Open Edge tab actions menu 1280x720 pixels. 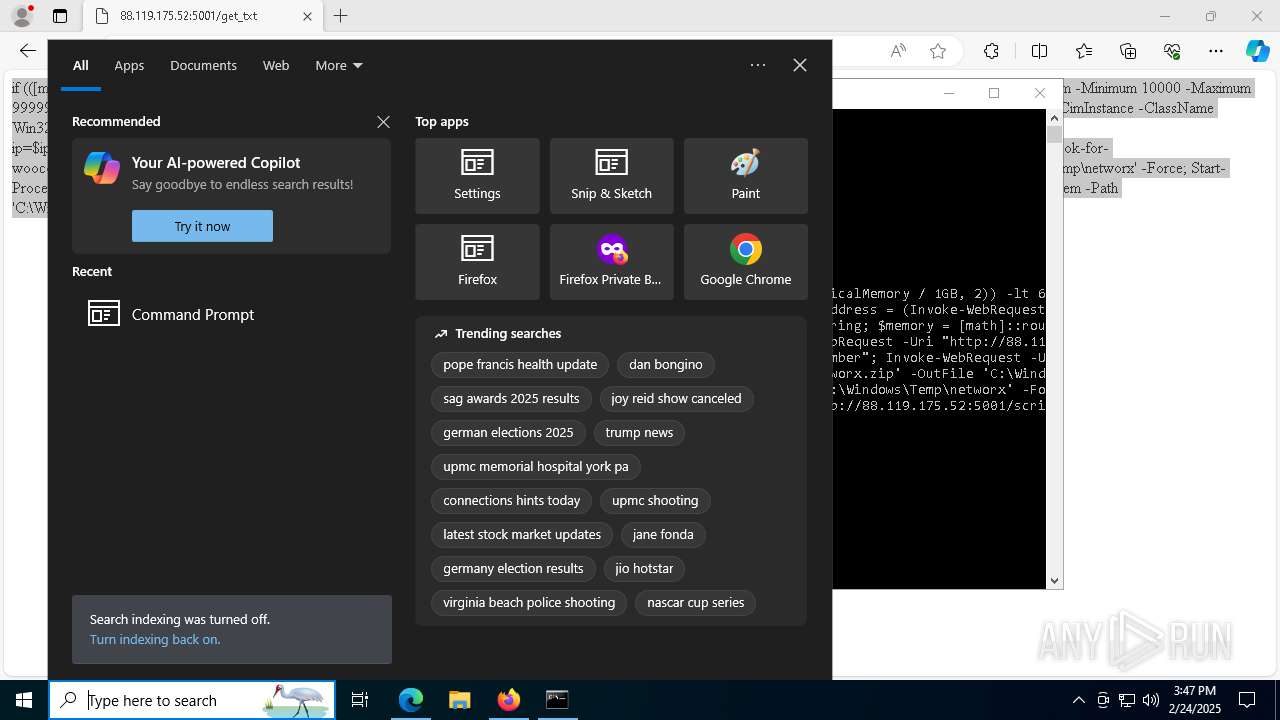tap(60, 16)
